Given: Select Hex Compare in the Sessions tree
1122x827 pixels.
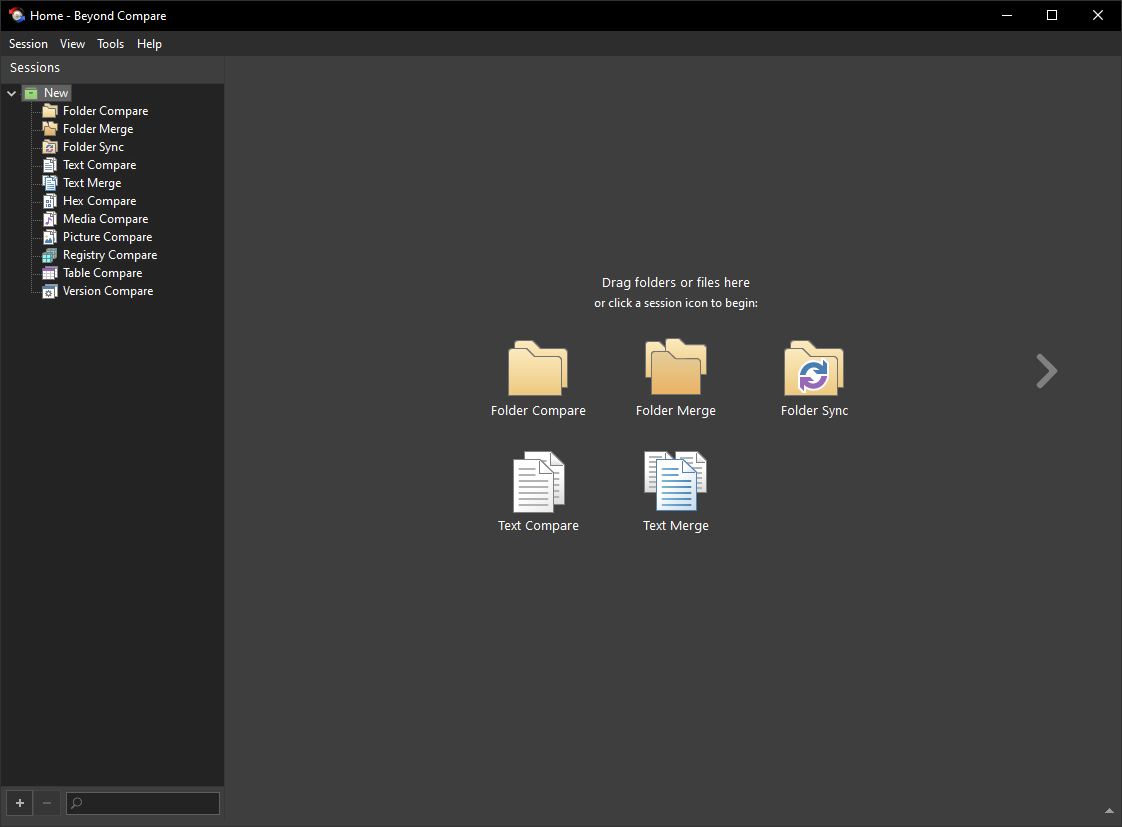Looking at the screenshot, I should [x=99, y=201].
